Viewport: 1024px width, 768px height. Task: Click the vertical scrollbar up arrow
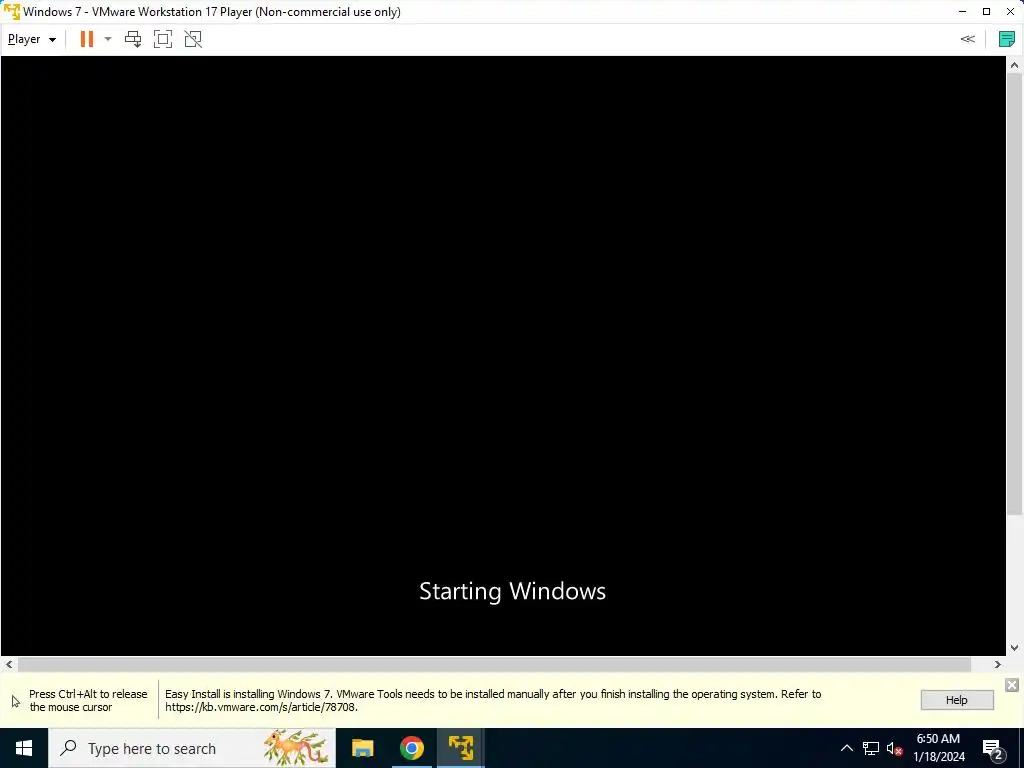tap(1014, 65)
